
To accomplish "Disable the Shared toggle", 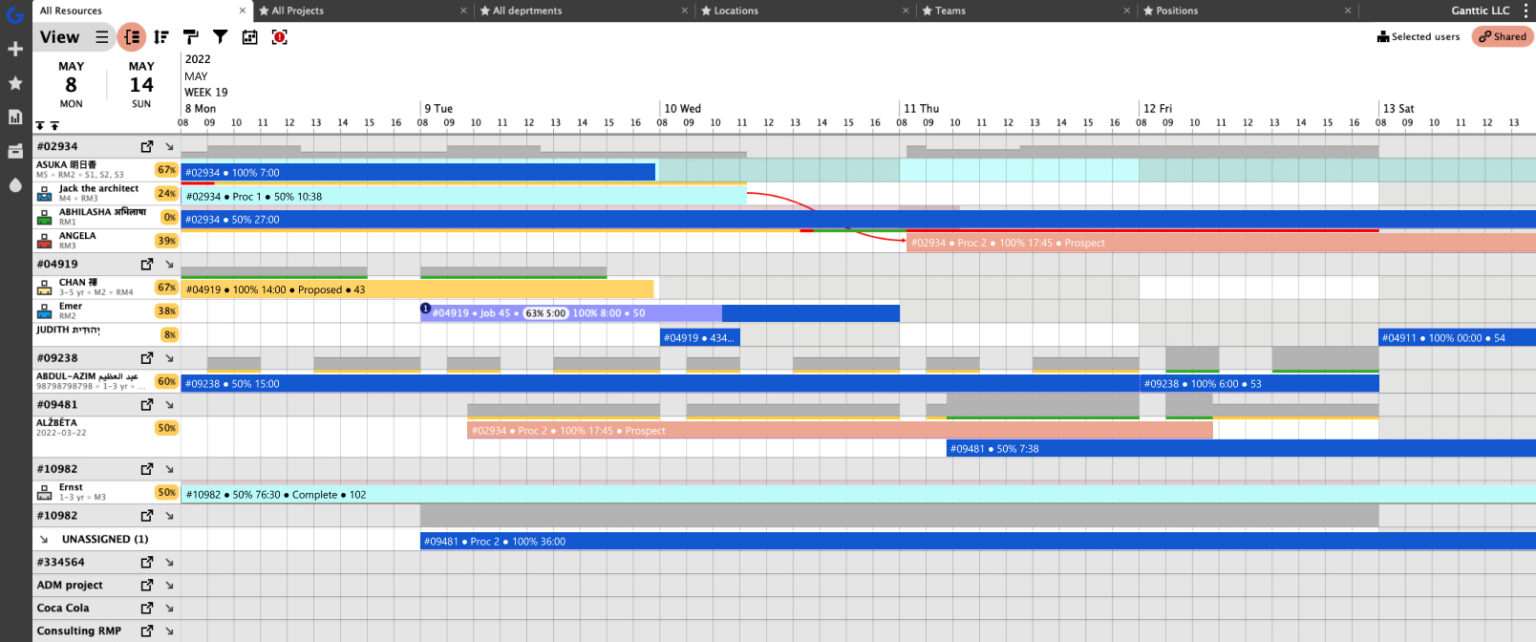I will pos(1502,36).
